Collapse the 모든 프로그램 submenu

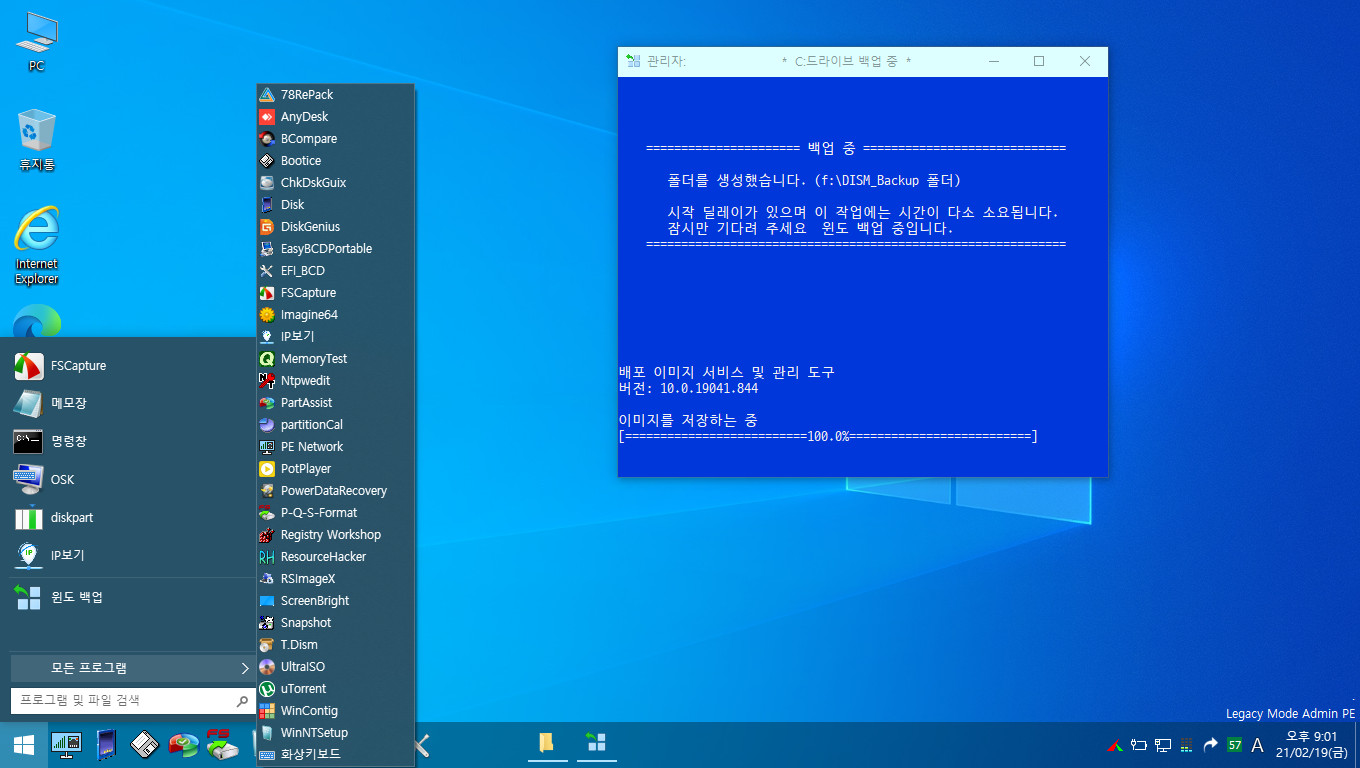tap(132, 668)
